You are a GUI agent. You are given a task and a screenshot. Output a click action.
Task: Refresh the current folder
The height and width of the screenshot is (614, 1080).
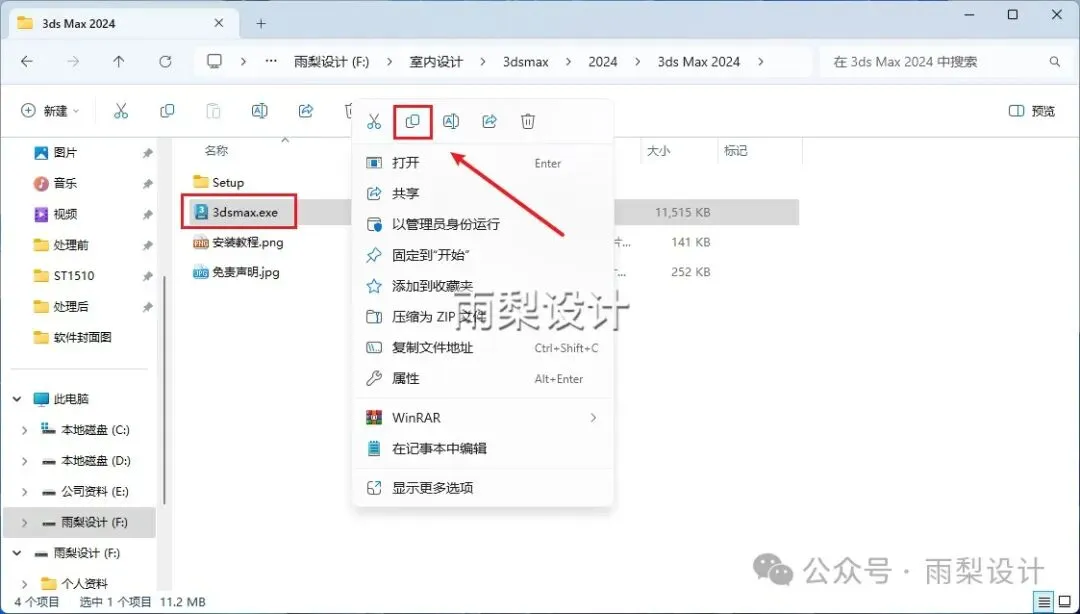pos(165,61)
